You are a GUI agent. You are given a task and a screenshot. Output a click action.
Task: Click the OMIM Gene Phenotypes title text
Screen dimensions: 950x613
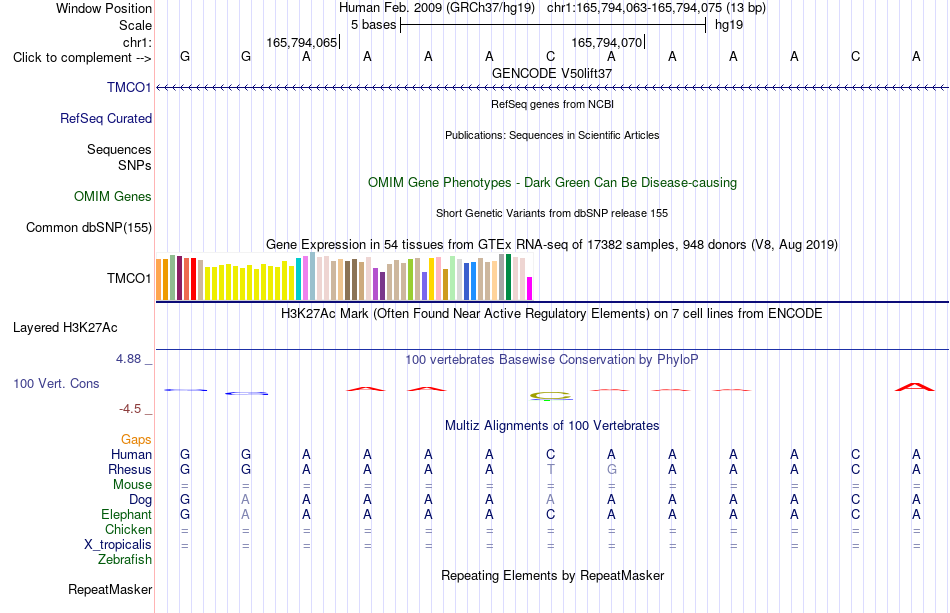tap(553, 182)
